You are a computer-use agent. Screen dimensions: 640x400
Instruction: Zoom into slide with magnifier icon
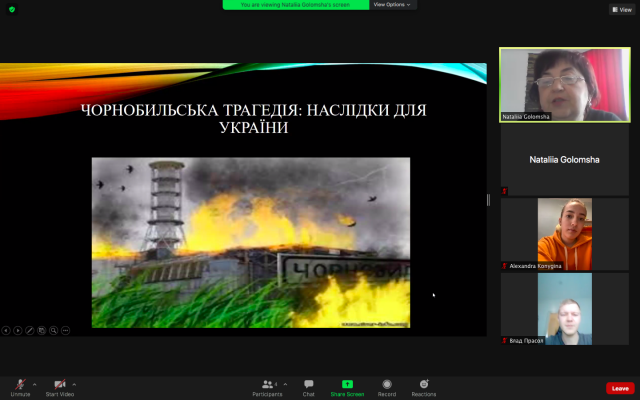[53, 330]
